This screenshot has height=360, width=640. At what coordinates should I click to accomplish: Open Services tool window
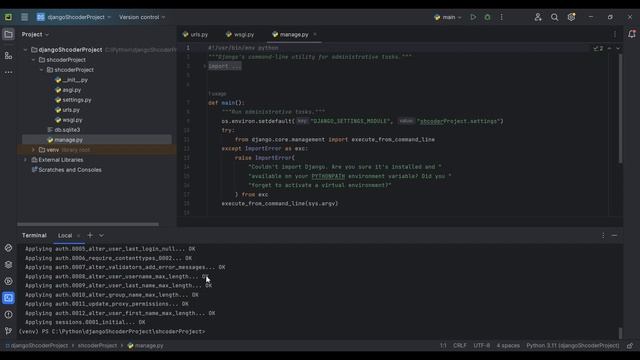click(8, 281)
